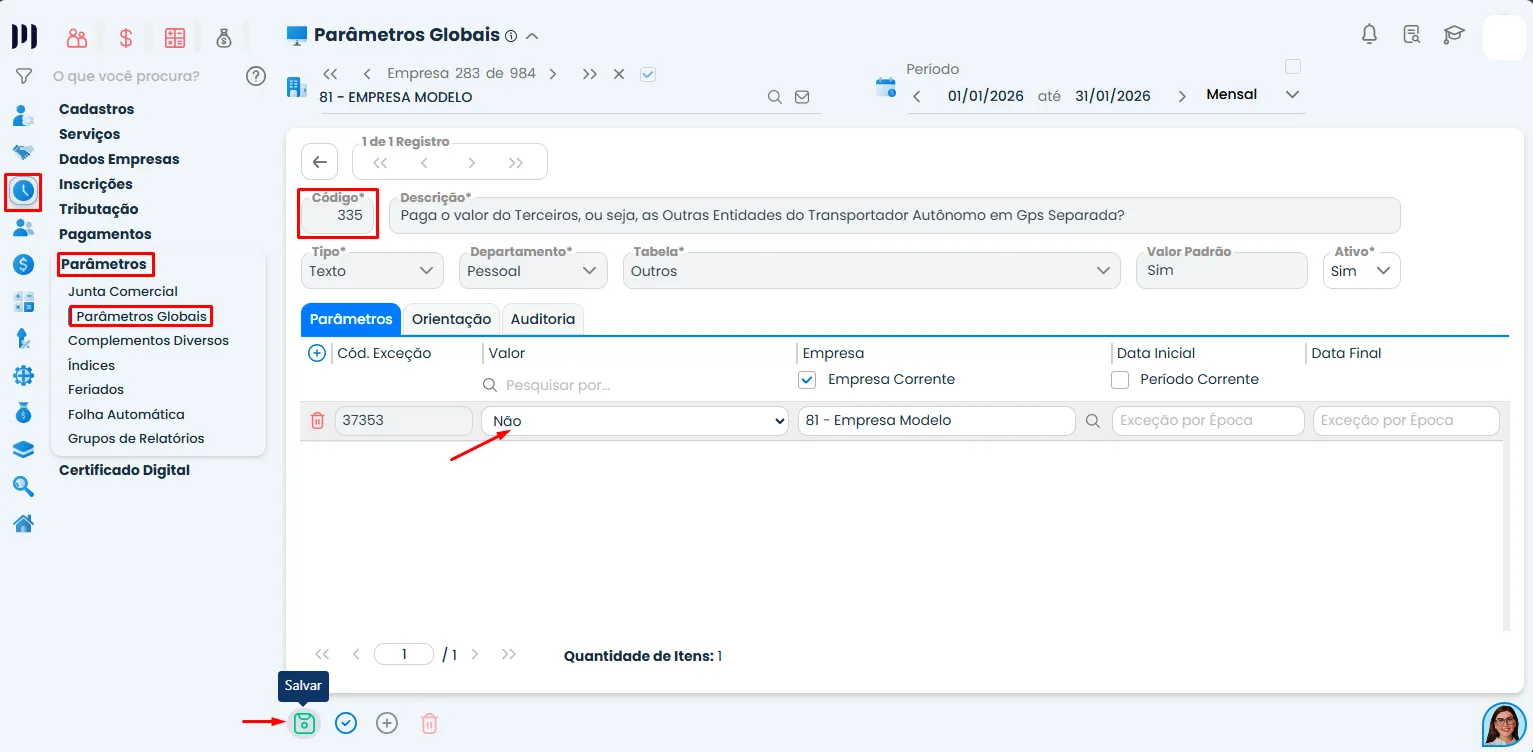Search company magnifier icon beside Empresa Modelo
This screenshot has height=752, width=1533.
point(1093,421)
